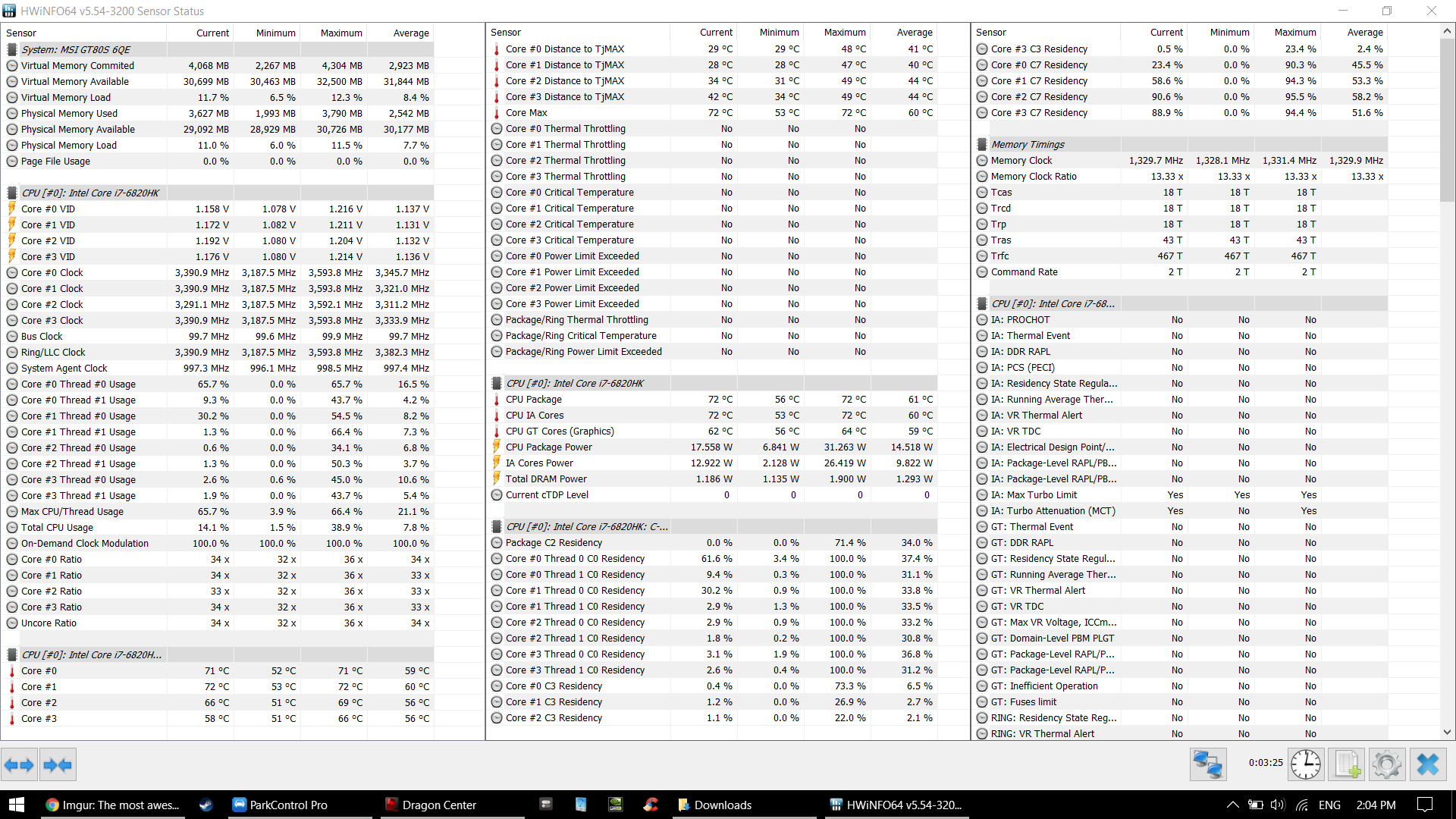Select the IA: PROCHOT row

tap(1181, 319)
